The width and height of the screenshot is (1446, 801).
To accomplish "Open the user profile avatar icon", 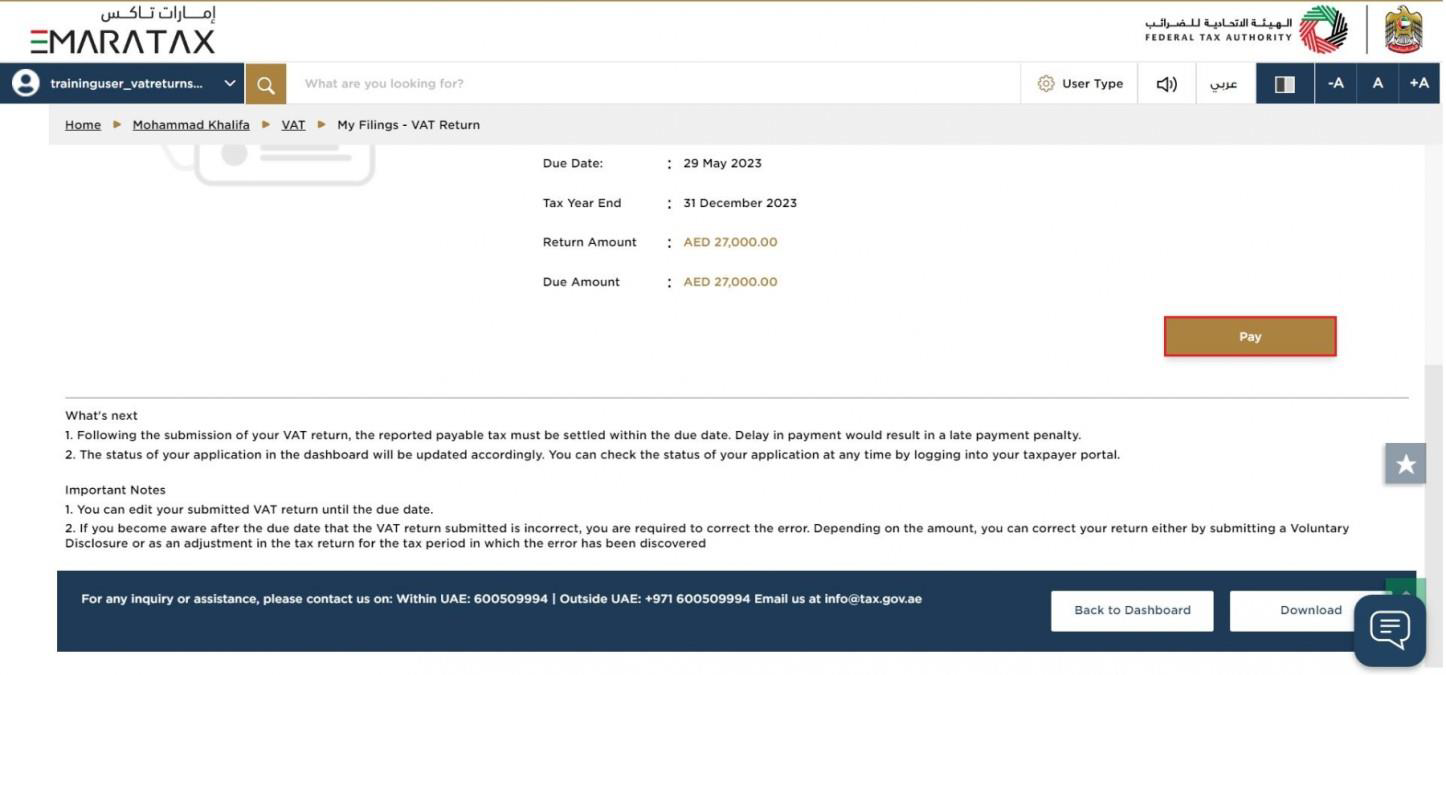I will pos(25,84).
